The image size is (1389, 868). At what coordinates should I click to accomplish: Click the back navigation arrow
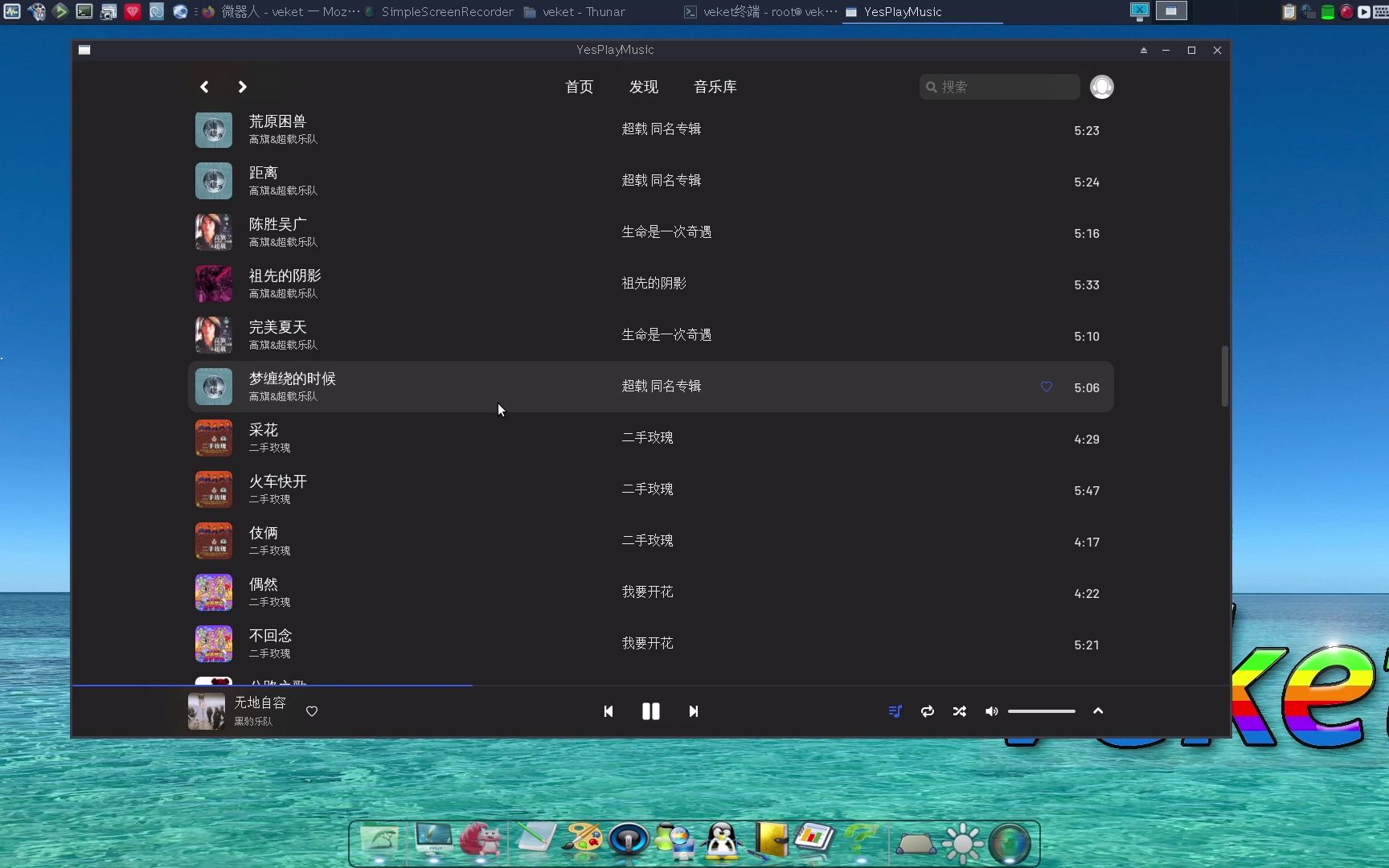click(204, 86)
